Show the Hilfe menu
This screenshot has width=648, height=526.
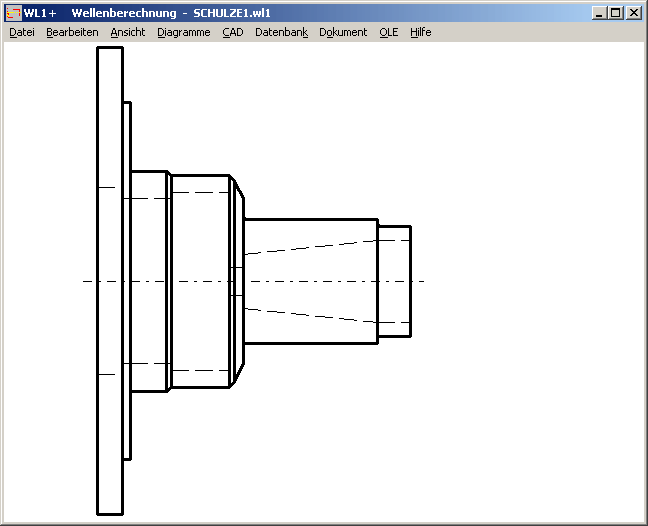coord(421,32)
